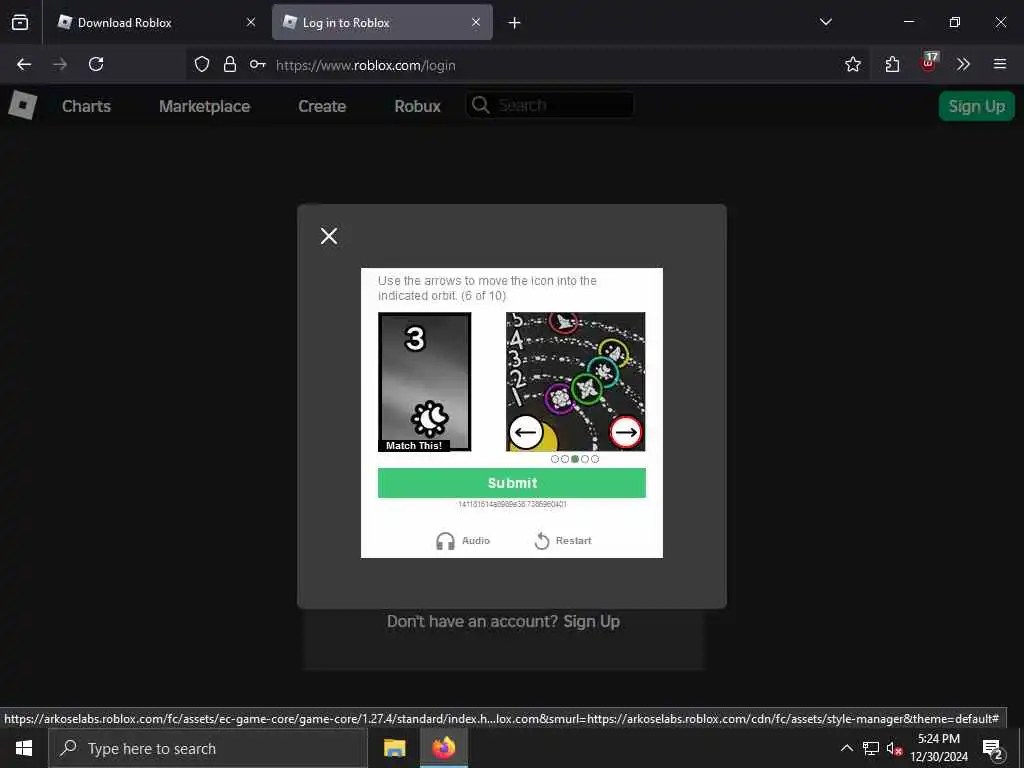Select the third filled progress dot
Screen dimensions: 1024x768
[575, 459]
